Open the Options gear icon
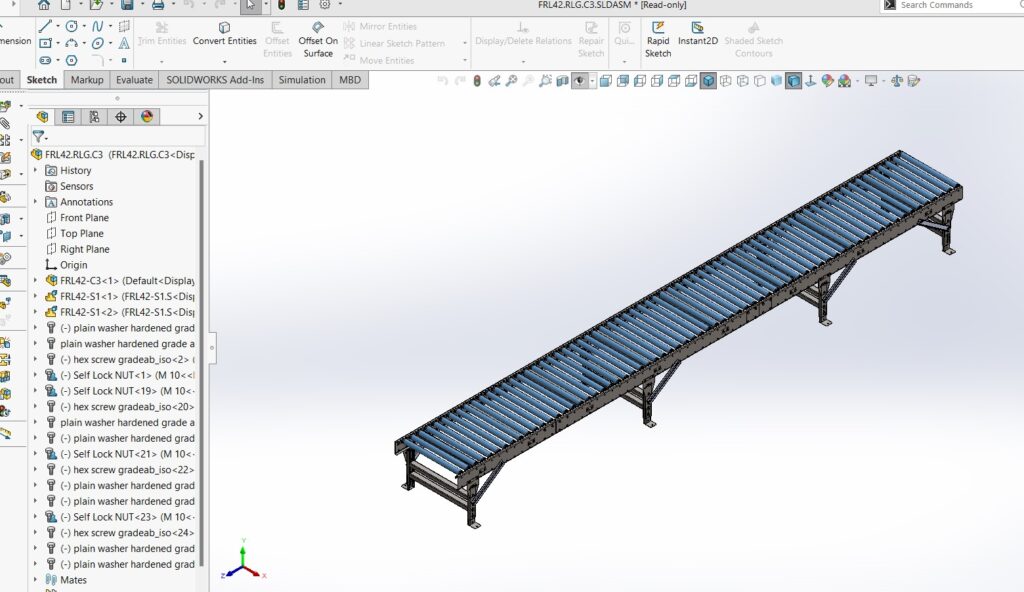 tap(324, 5)
